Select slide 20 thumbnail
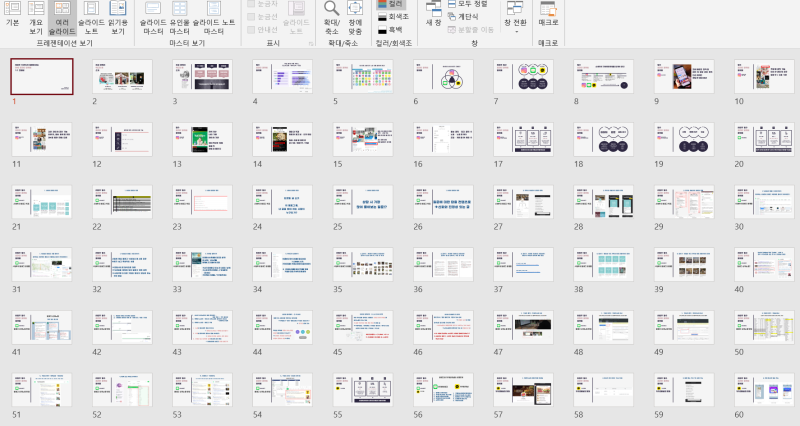This screenshot has height=426, width=800. [764, 139]
